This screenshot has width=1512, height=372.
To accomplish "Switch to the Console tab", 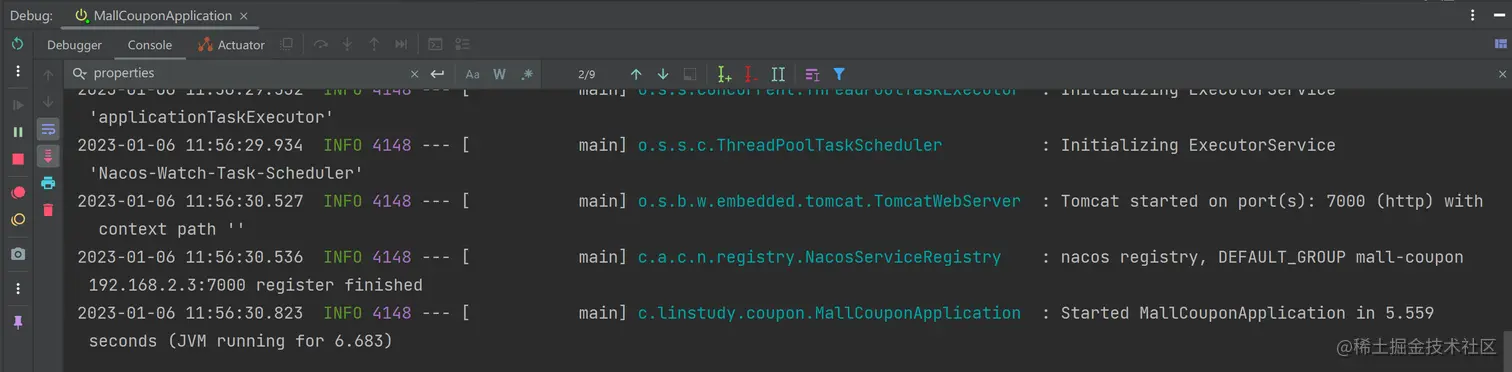I will 150,45.
